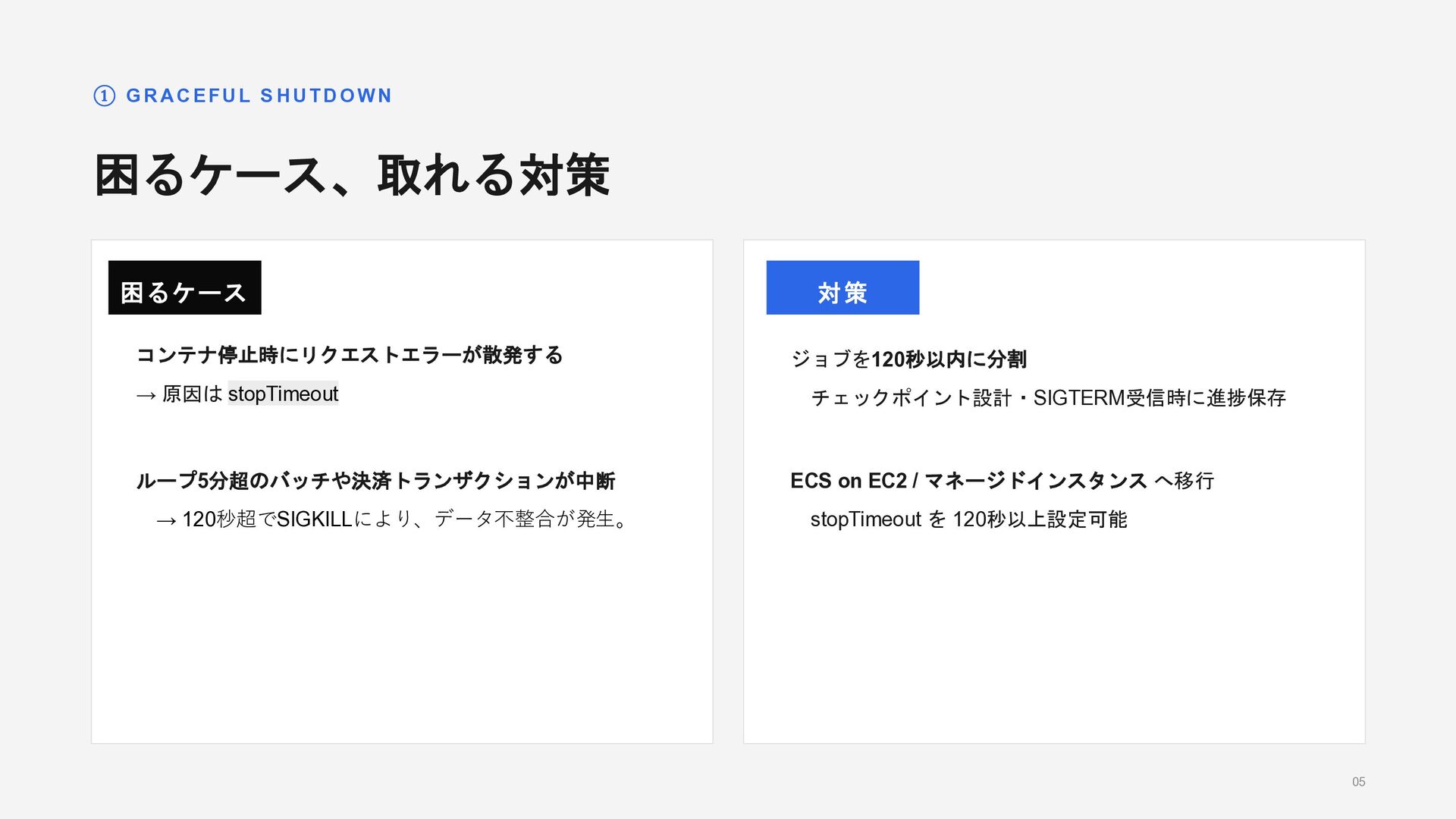Image resolution: width=1456 pixels, height=819 pixels.
Task: Select heading ループ5分超のバッチや決済トランザクションが中断
Action: pyautogui.click(x=375, y=481)
